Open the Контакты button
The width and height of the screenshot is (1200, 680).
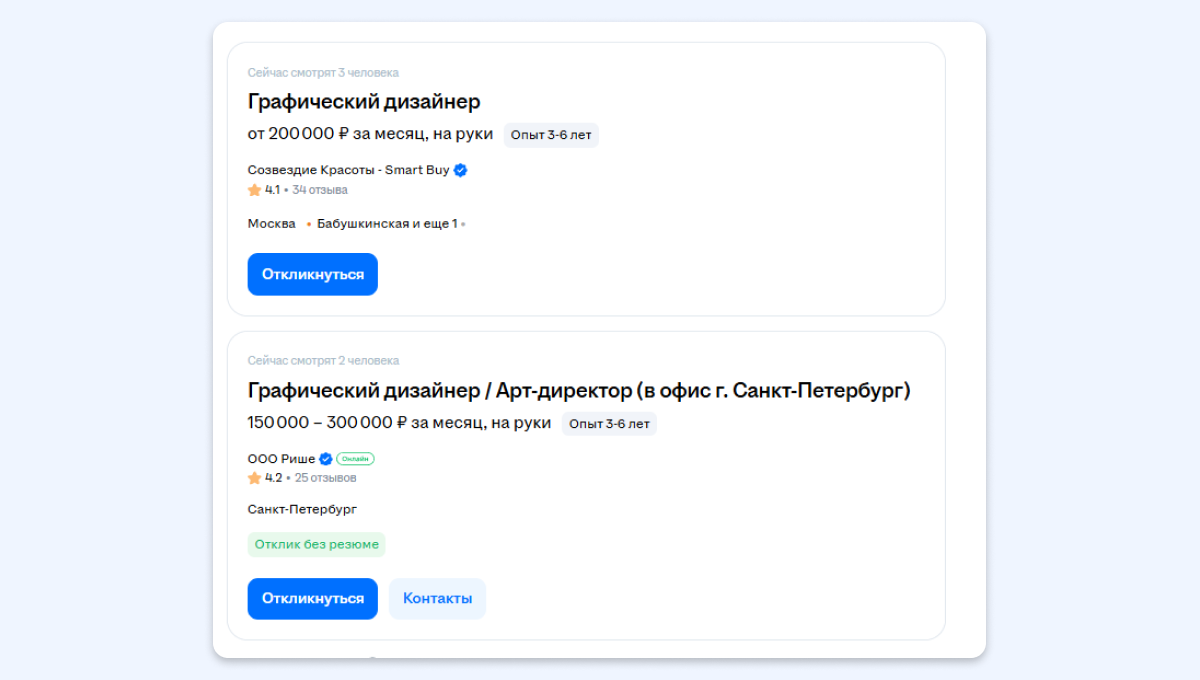coord(437,598)
